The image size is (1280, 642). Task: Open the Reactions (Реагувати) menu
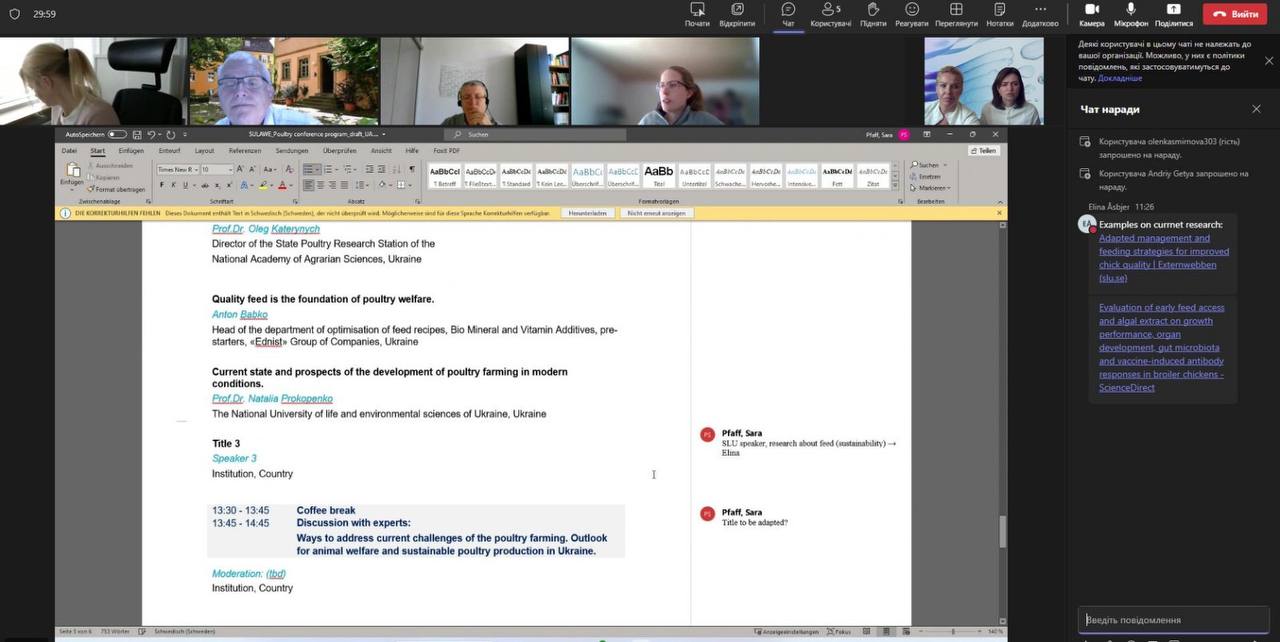point(911,14)
